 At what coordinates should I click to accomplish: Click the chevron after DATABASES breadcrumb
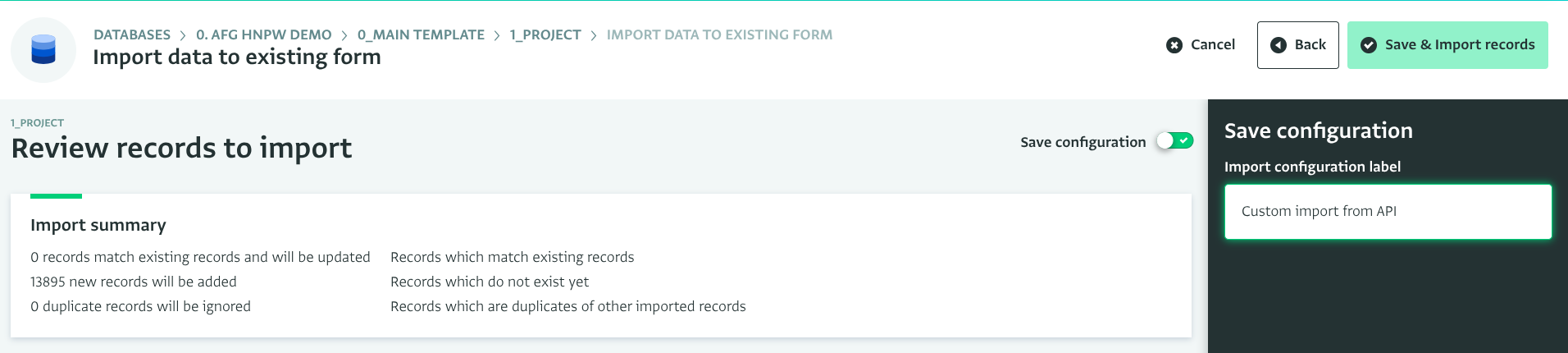pos(183,35)
